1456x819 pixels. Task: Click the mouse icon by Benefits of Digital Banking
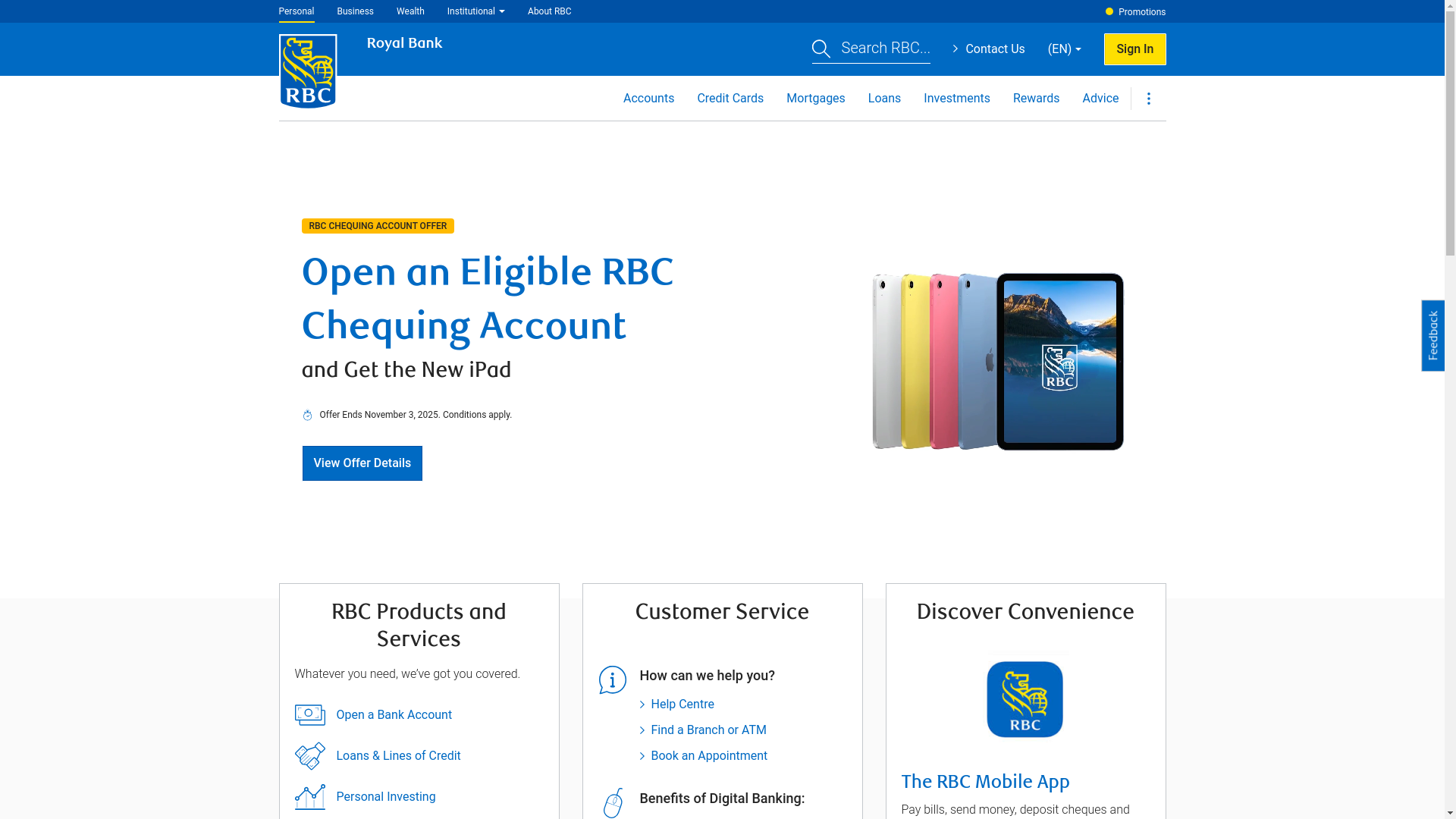tap(613, 803)
